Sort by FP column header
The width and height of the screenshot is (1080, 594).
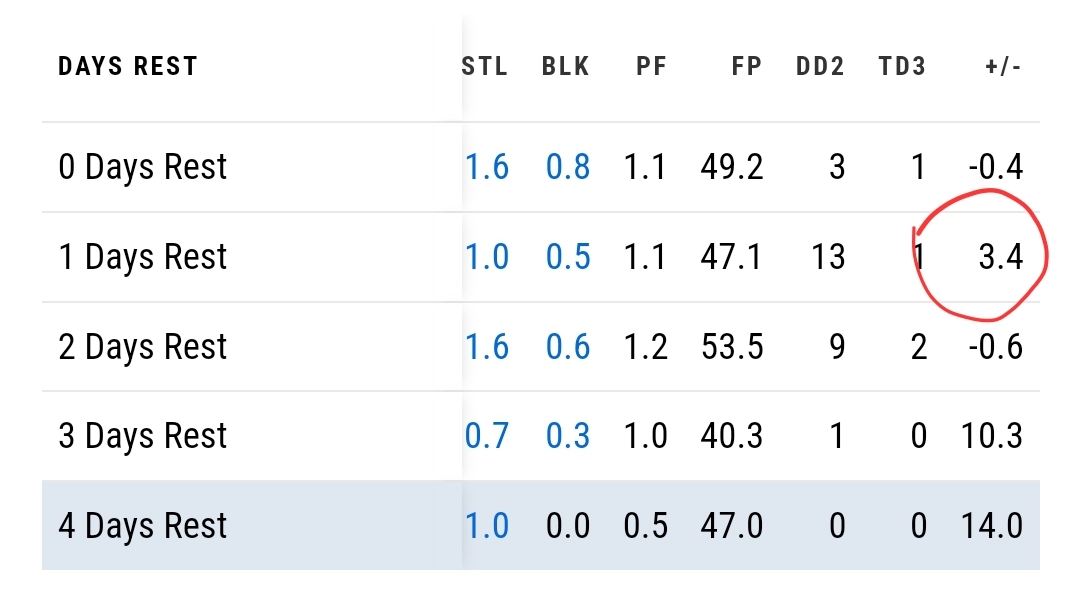pyautogui.click(x=746, y=67)
